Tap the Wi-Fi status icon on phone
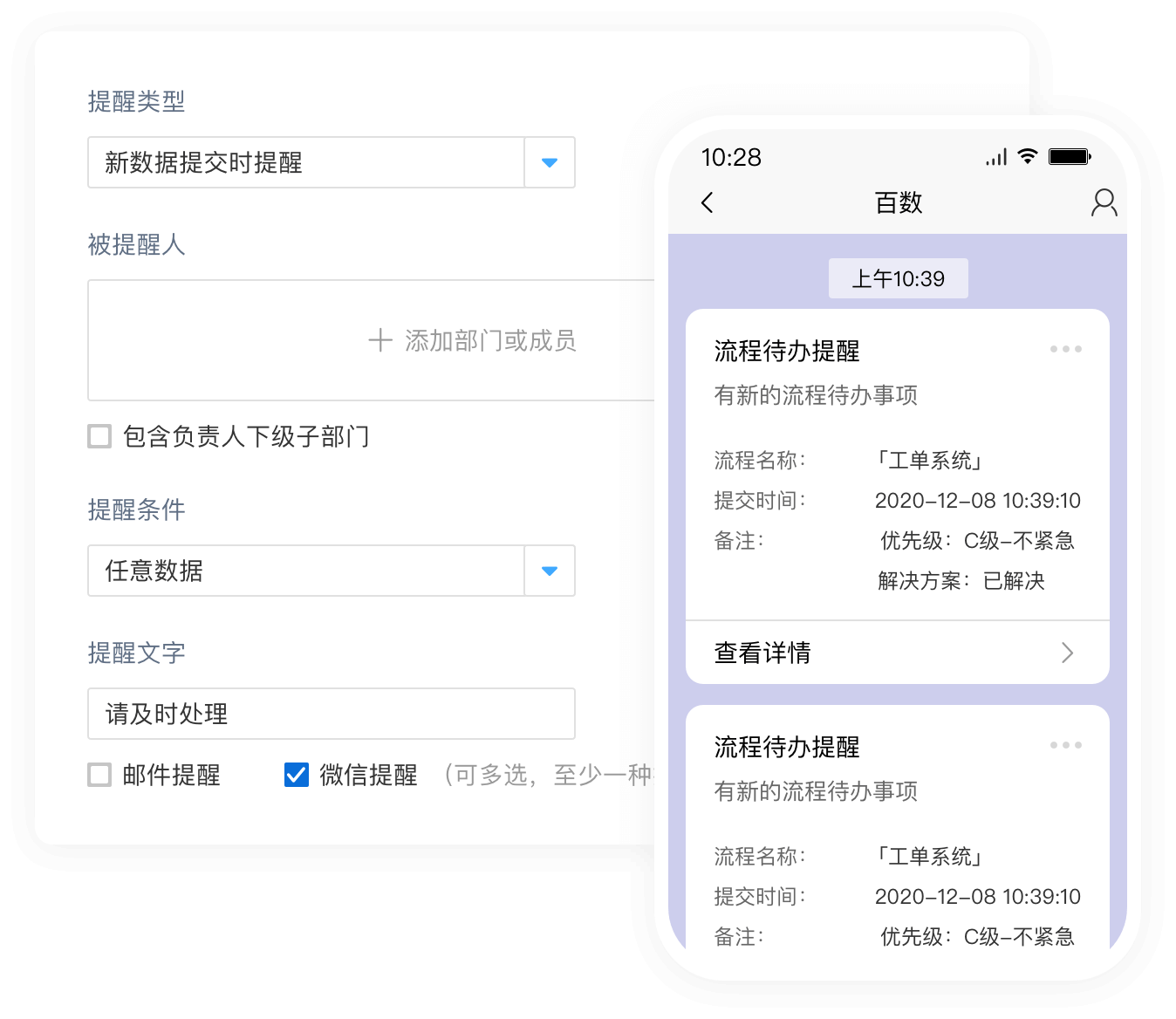Viewport: 1176px width, 1019px height. pyautogui.click(x=1028, y=157)
